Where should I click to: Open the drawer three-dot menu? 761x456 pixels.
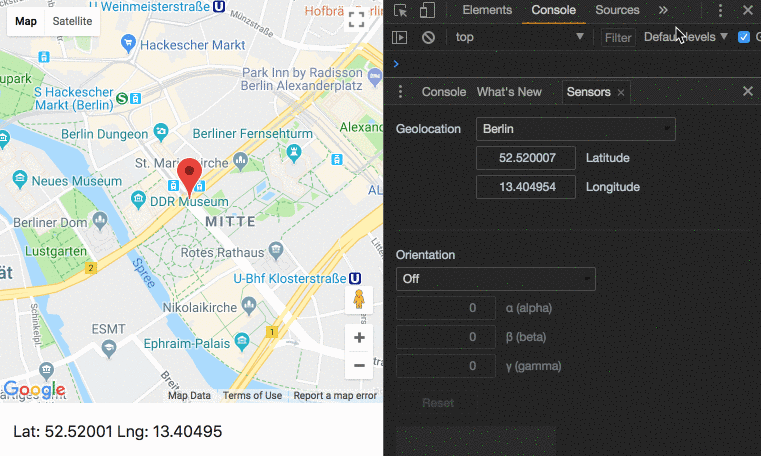(x=400, y=92)
